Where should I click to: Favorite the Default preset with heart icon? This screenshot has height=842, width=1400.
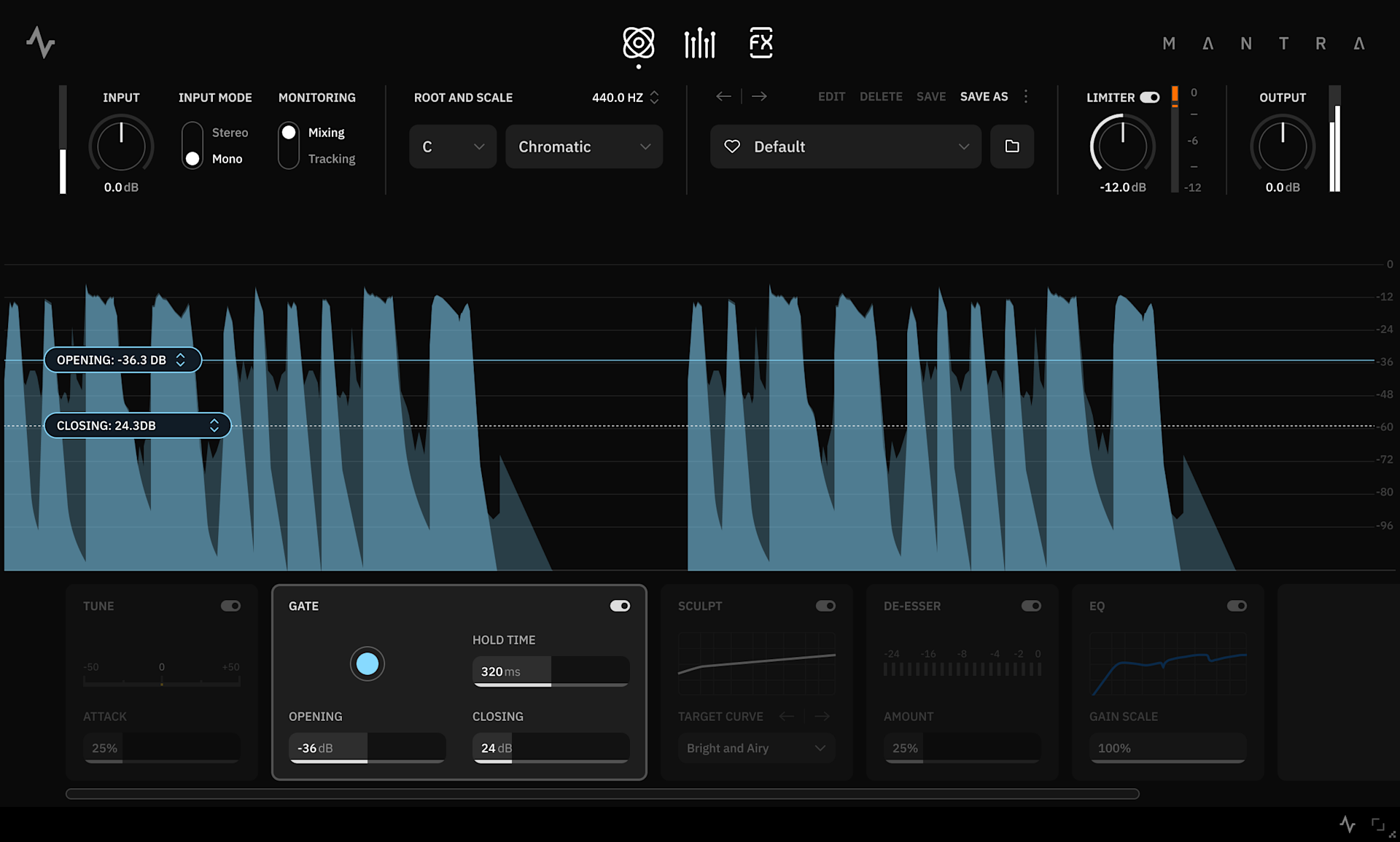click(x=732, y=147)
